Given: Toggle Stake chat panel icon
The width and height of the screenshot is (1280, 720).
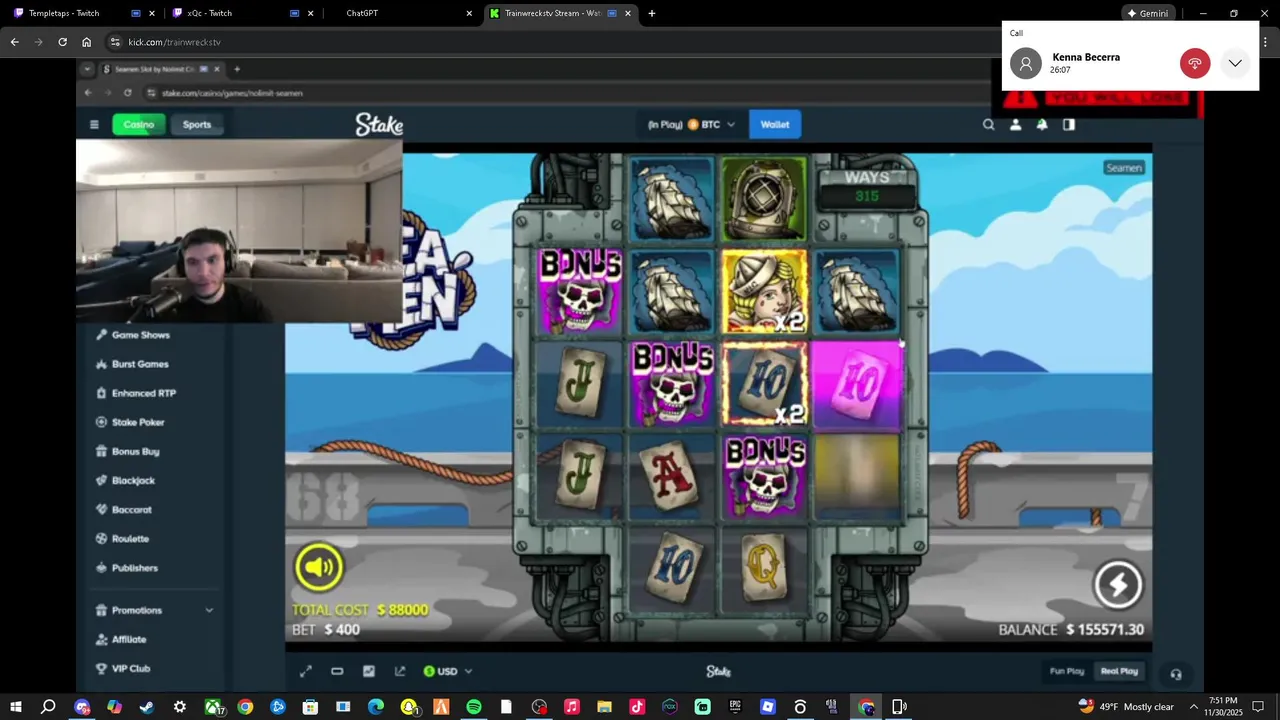Looking at the screenshot, I should click(1069, 125).
